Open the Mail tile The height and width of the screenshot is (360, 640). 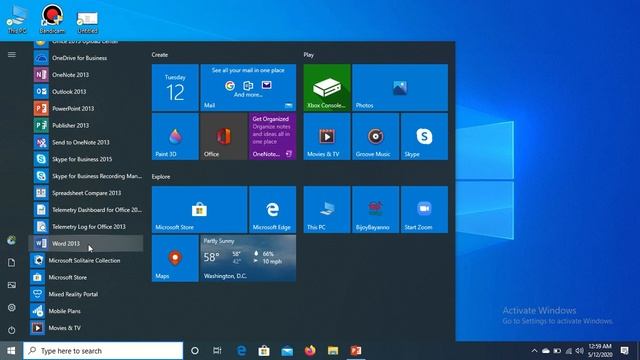click(x=248, y=87)
